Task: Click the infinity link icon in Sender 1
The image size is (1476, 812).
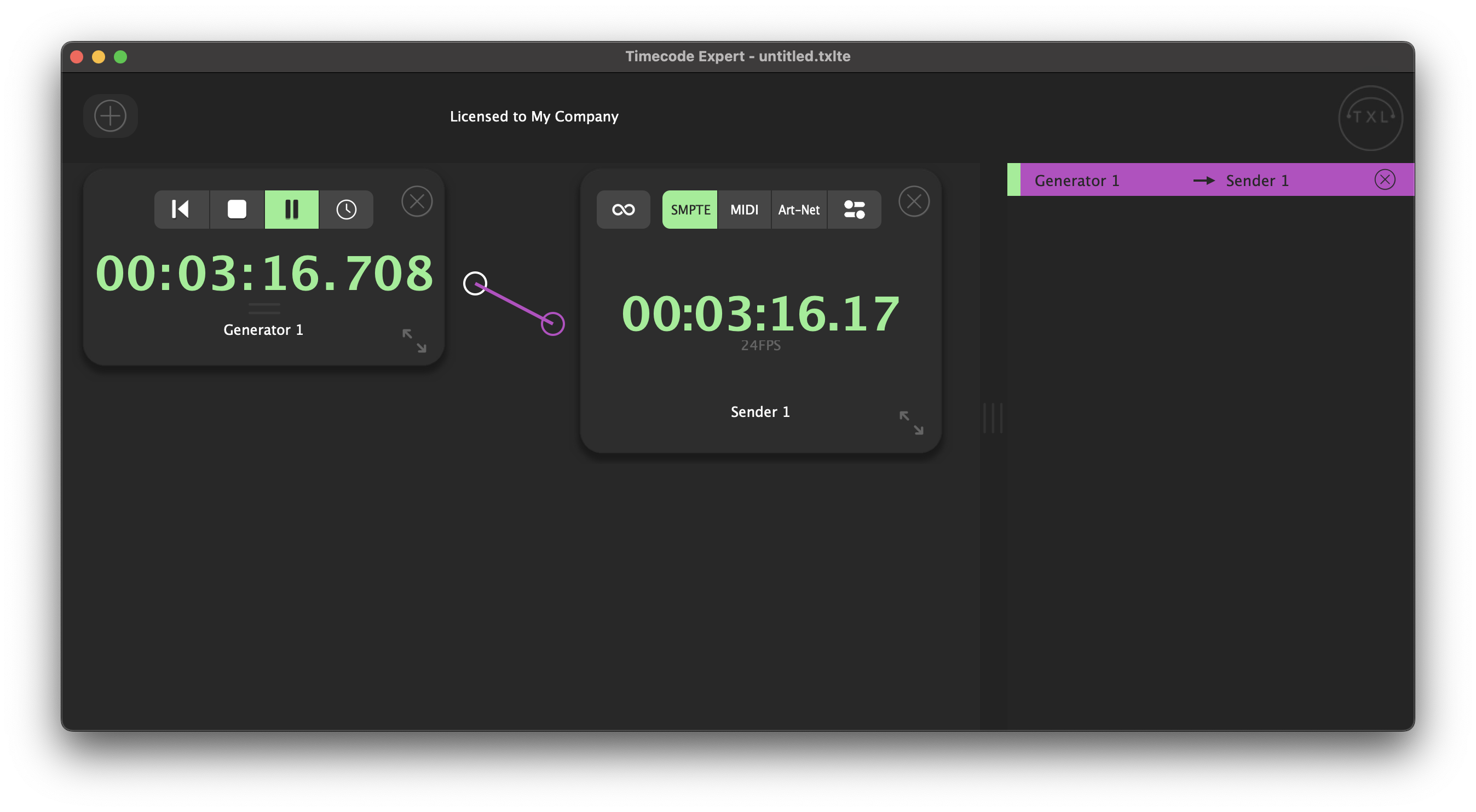Action: click(623, 210)
